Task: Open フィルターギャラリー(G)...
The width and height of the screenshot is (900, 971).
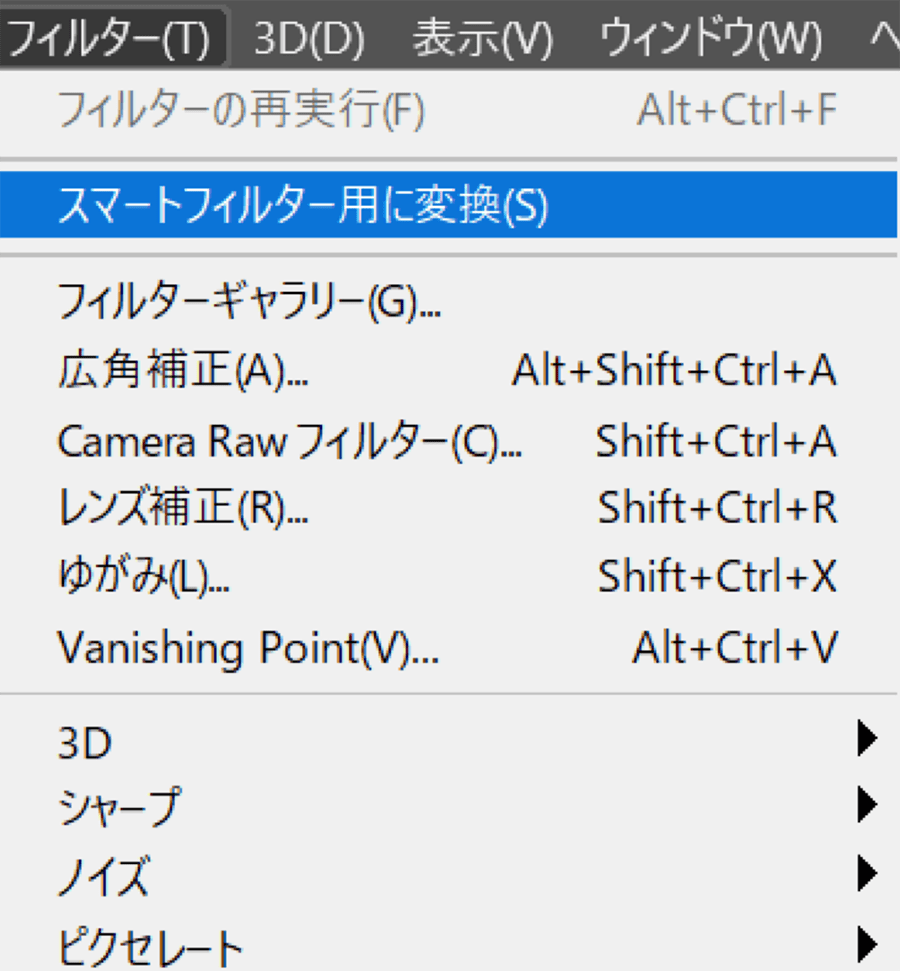Action: coord(448,302)
